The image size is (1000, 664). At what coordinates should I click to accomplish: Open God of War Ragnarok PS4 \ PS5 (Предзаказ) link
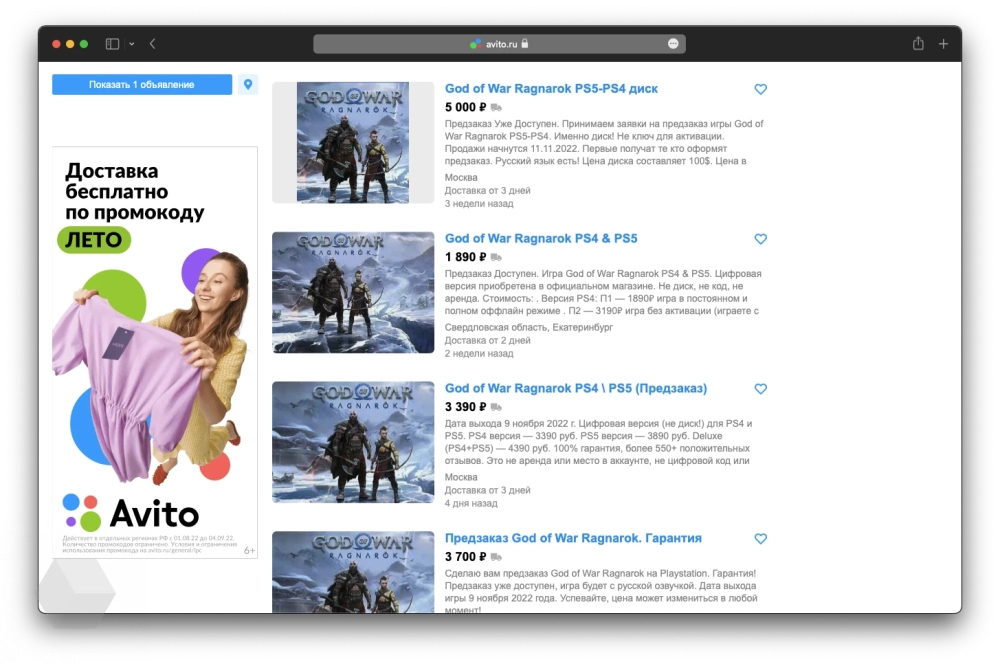[x=575, y=388]
